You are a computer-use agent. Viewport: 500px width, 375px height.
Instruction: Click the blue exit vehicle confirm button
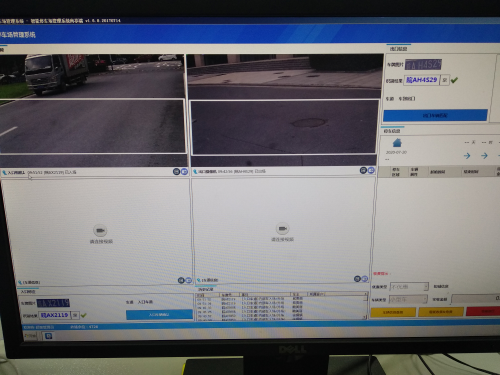(x=435, y=115)
